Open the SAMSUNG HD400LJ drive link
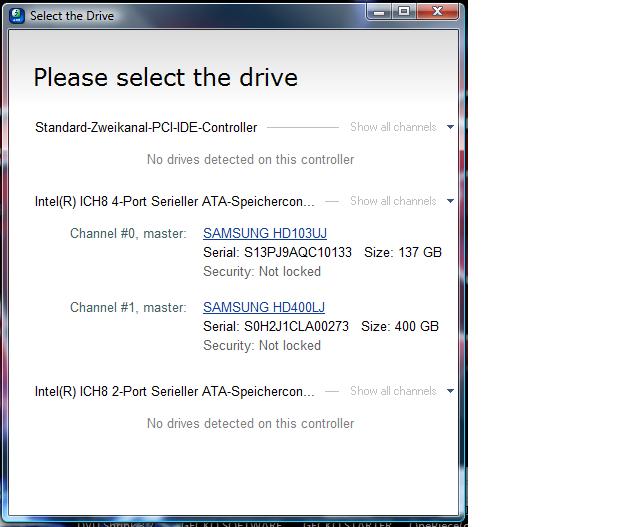 tap(264, 307)
